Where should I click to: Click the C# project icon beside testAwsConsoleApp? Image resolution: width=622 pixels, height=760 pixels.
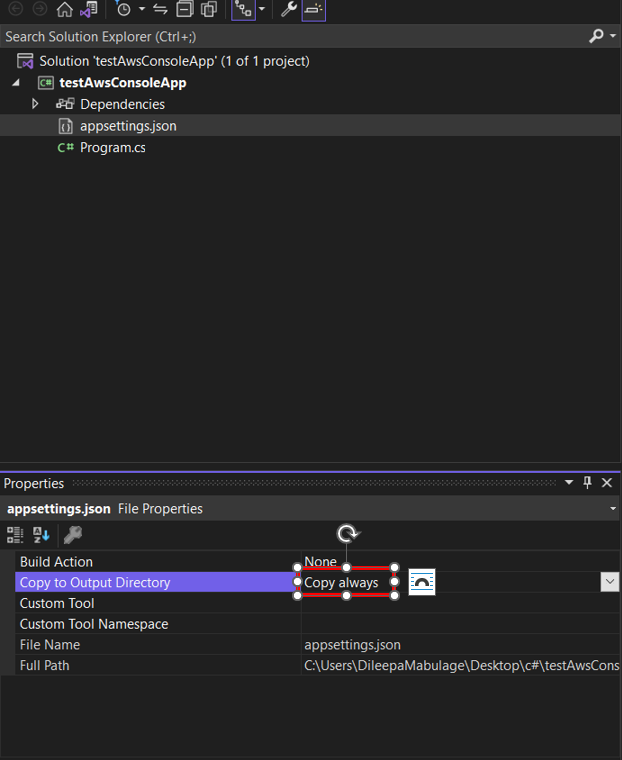[x=46, y=82]
